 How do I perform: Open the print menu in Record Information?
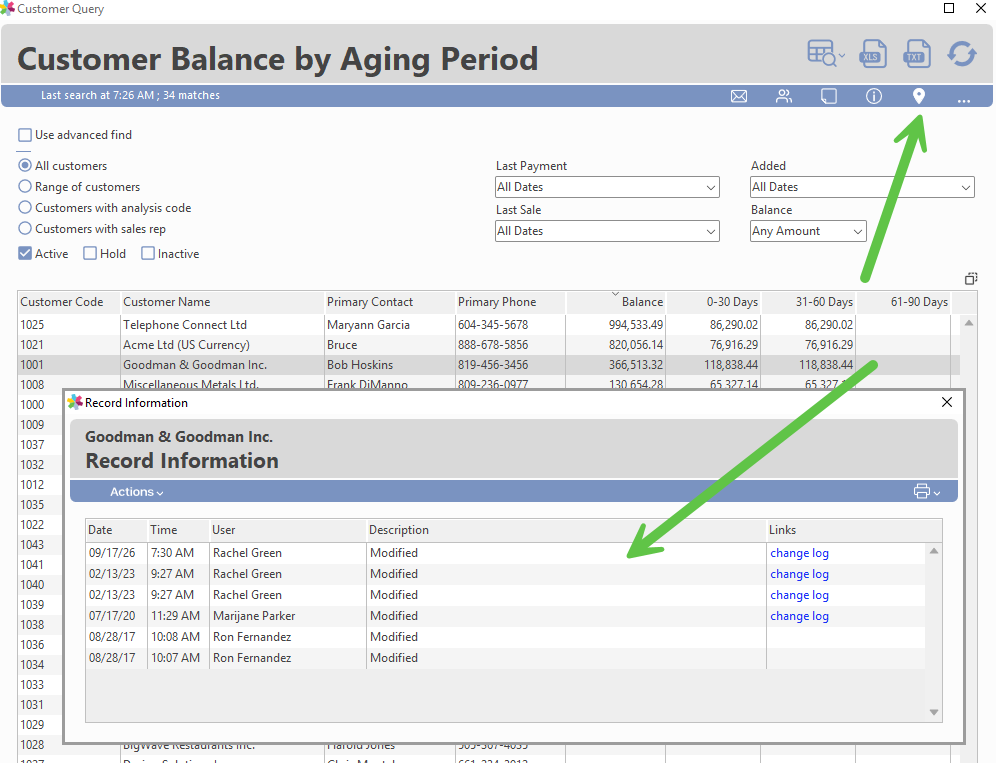tap(926, 491)
